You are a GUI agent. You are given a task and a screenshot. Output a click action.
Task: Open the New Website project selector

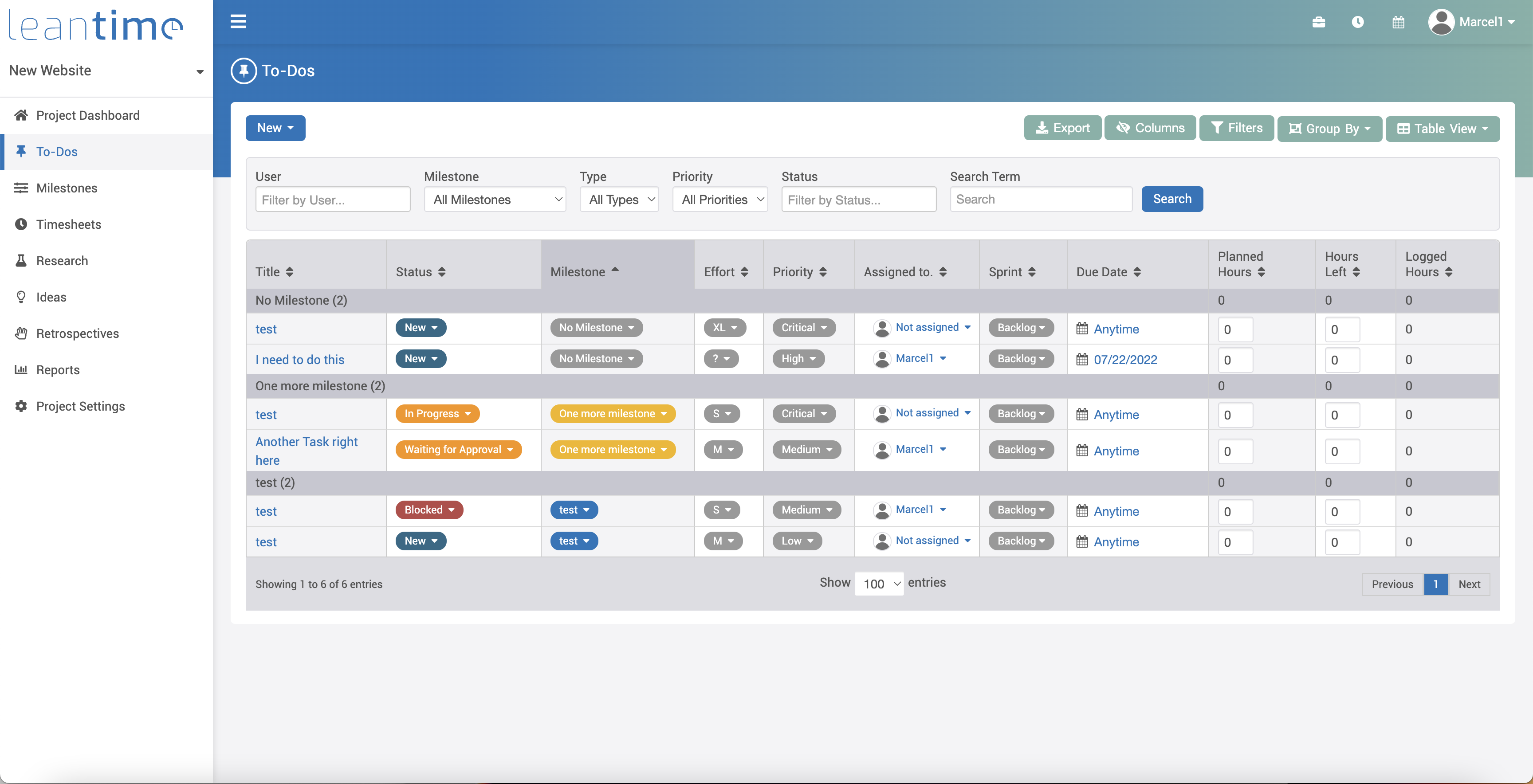pyautogui.click(x=106, y=71)
